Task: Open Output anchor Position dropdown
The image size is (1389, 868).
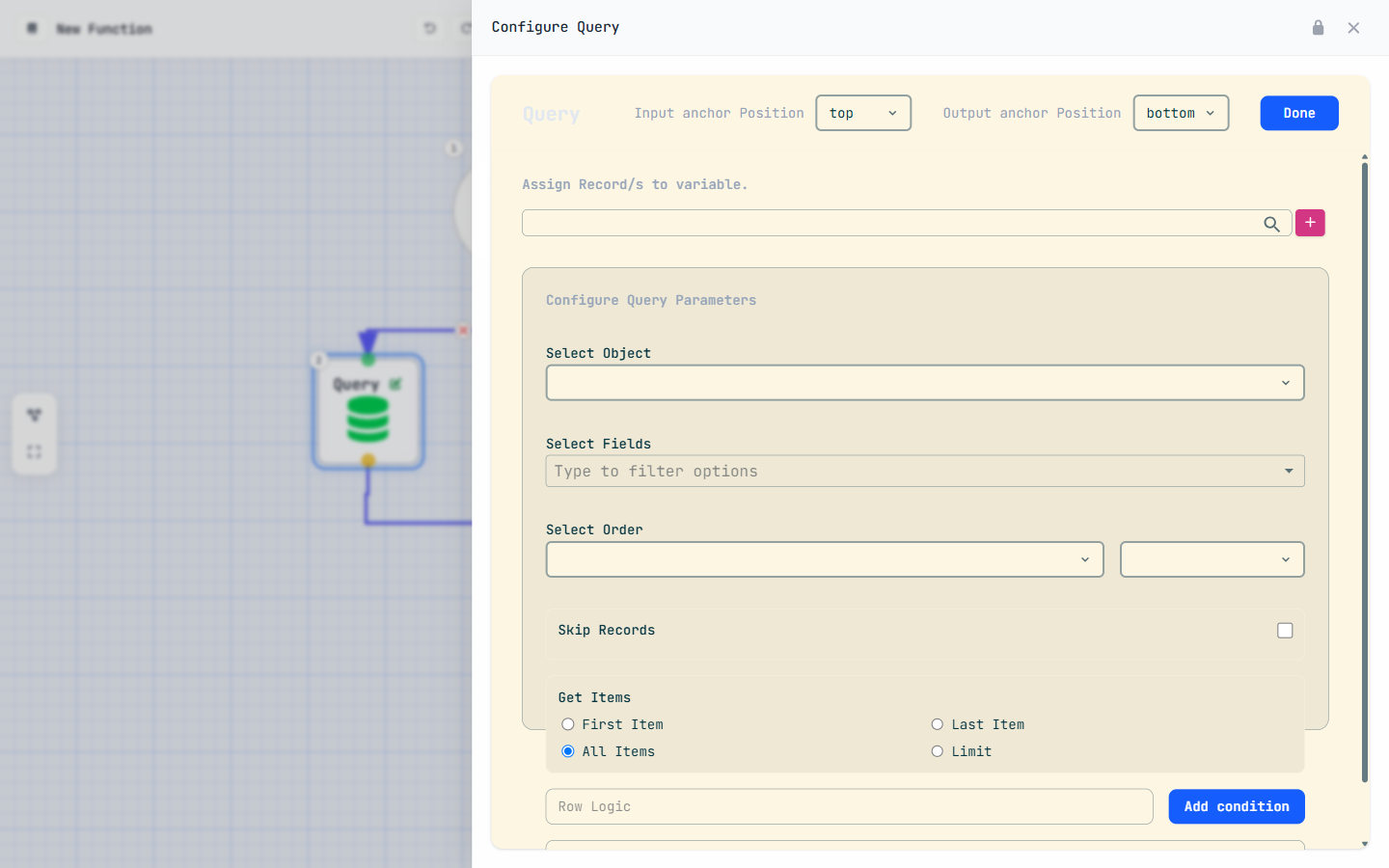Action: (x=1181, y=113)
